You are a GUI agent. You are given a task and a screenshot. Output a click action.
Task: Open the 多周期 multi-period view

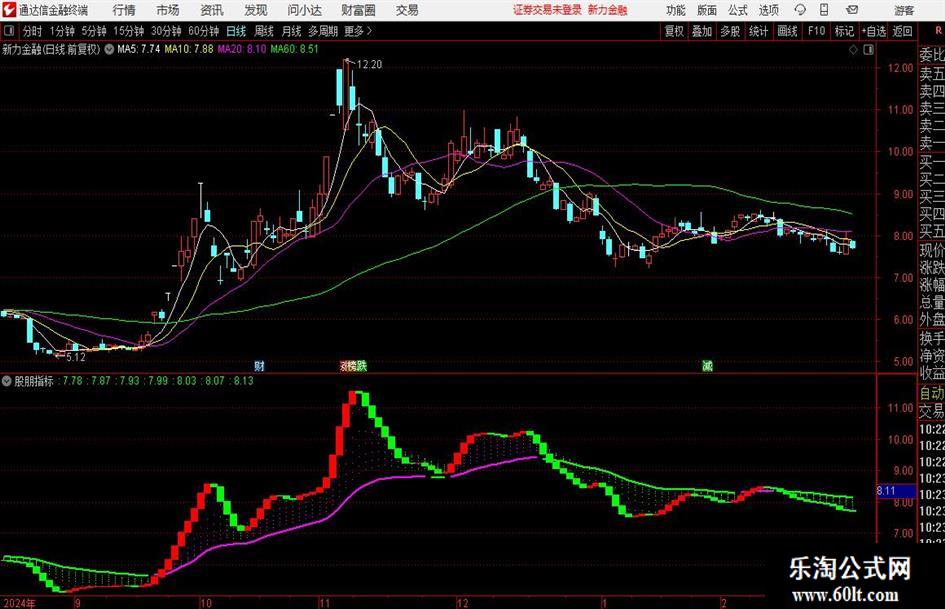(323, 31)
